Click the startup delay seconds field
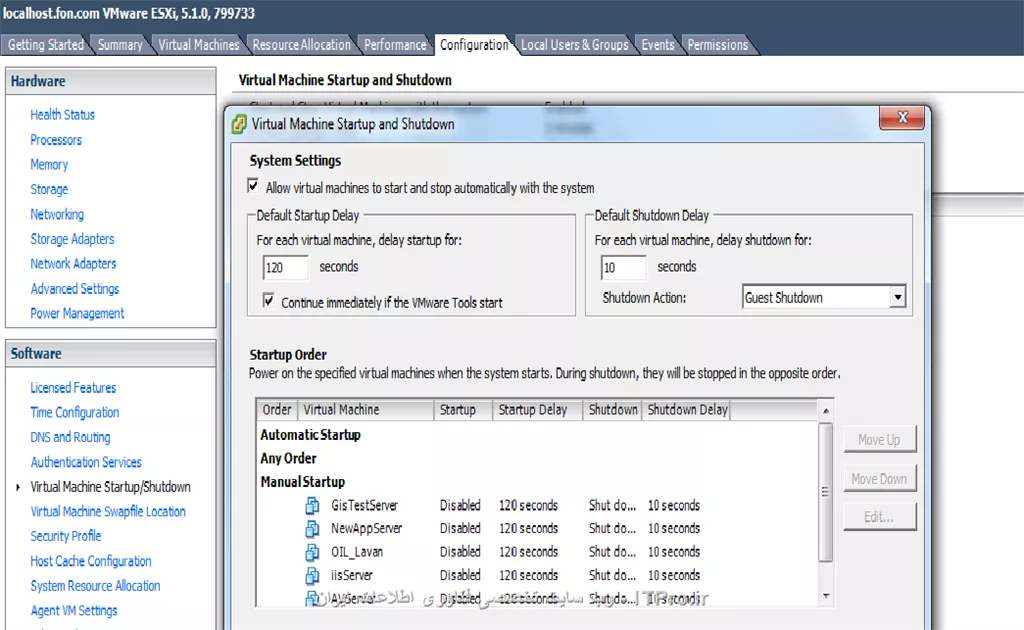The height and width of the screenshot is (630, 1024). pos(285,268)
